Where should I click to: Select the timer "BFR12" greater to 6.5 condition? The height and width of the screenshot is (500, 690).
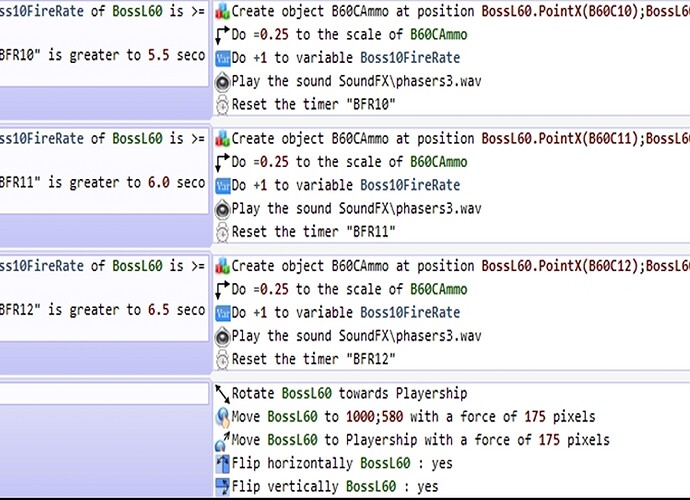point(103,310)
